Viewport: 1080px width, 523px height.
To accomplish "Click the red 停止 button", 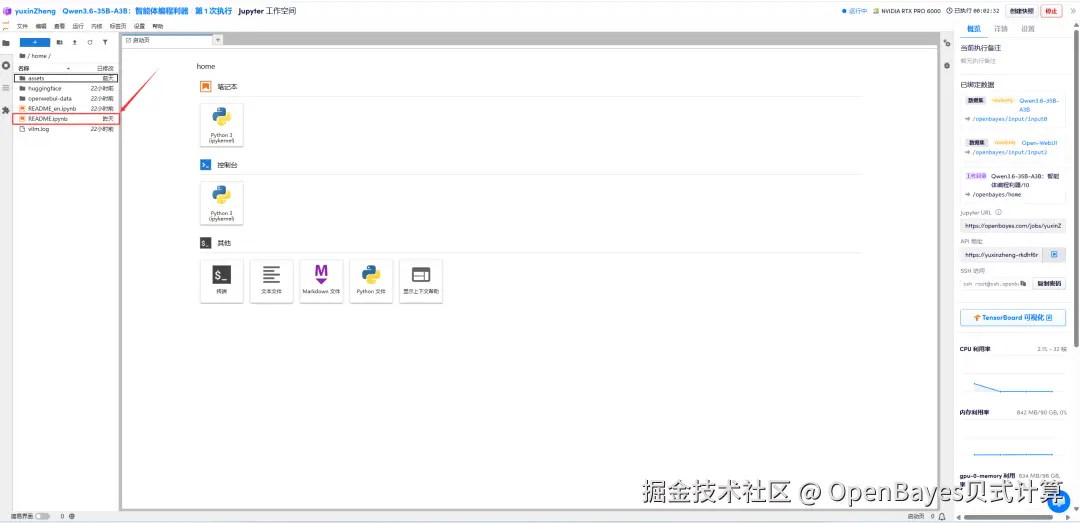I will pyautogui.click(x=1051, y=11).
